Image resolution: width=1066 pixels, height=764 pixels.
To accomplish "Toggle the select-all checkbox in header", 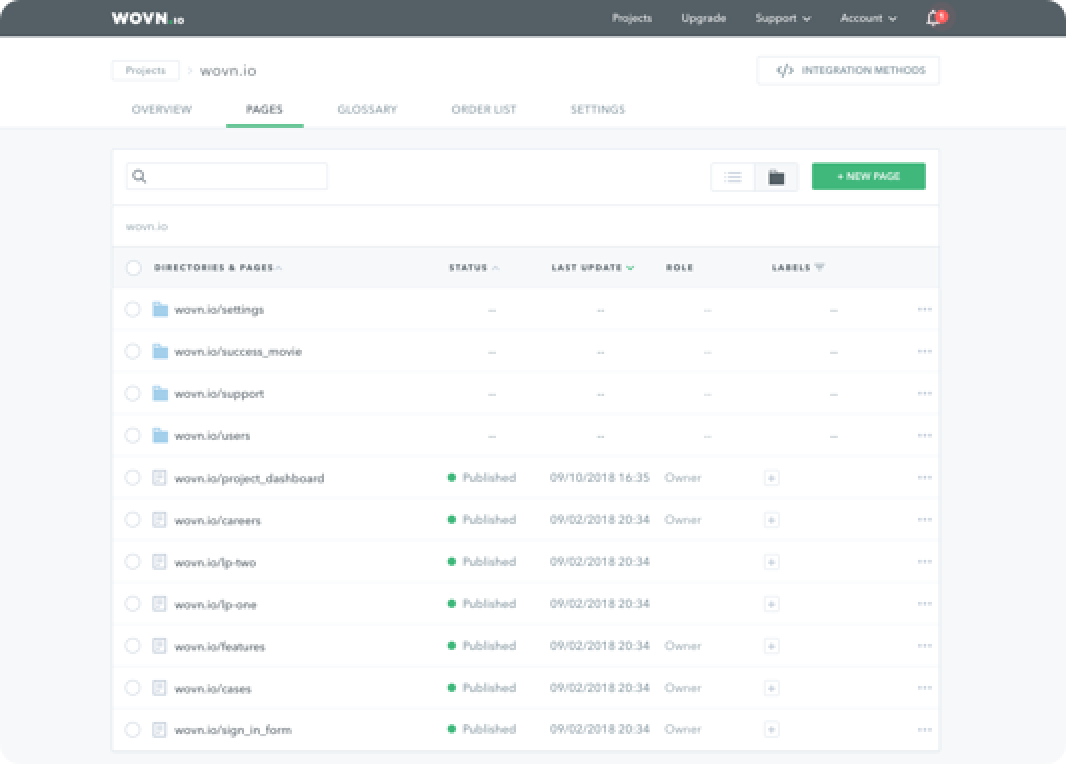I will coord(134,268).
